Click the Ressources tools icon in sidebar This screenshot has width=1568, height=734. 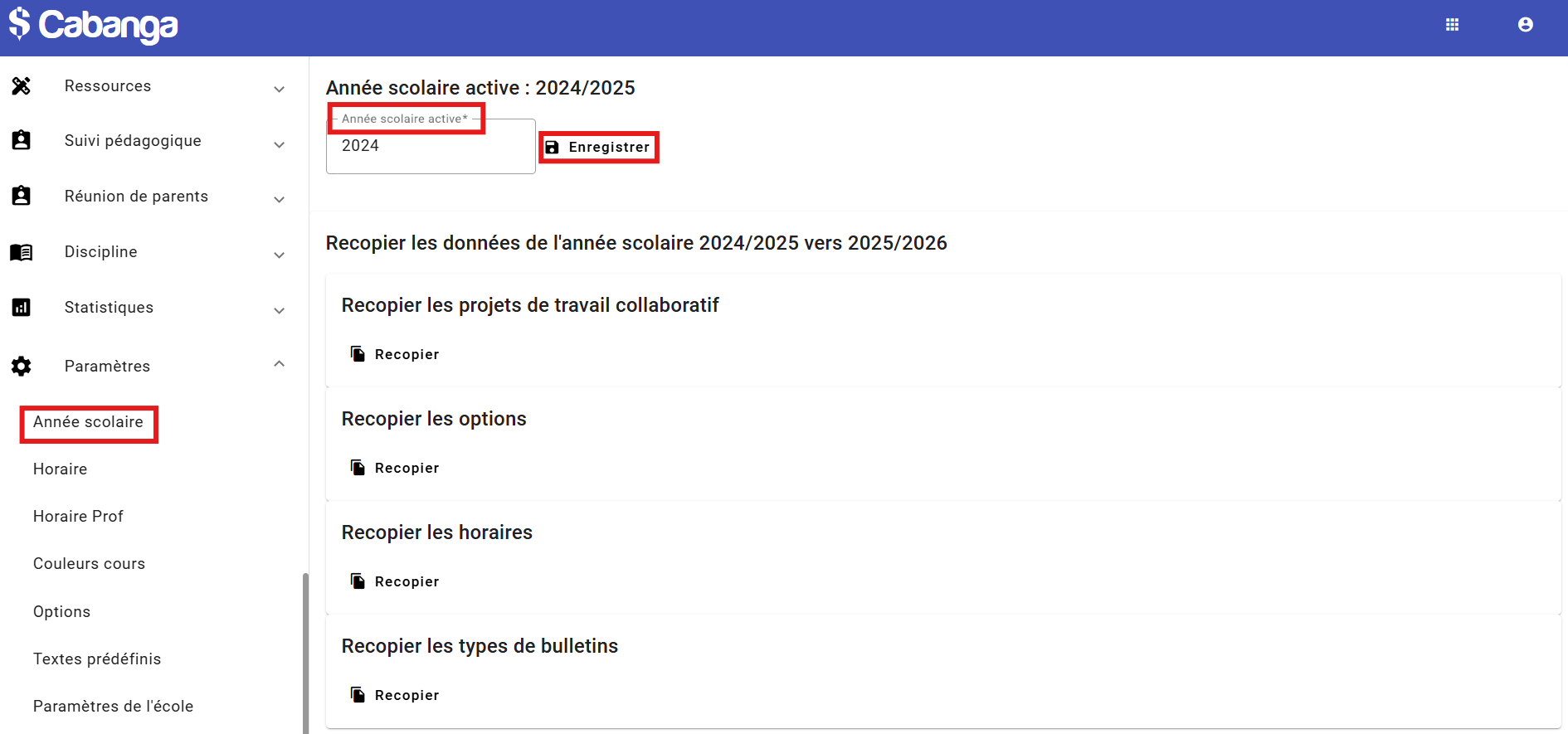22,86
